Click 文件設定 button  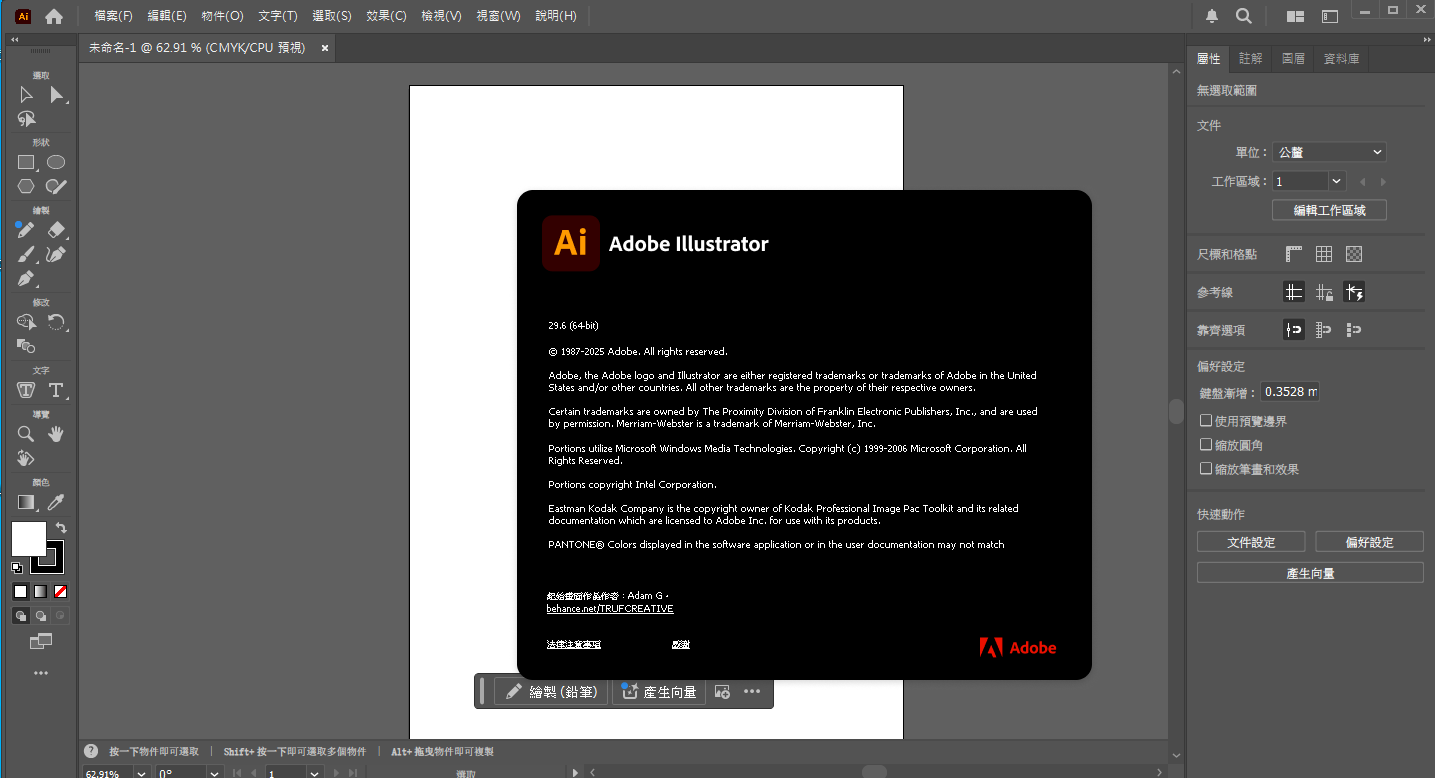(1251, 542)
